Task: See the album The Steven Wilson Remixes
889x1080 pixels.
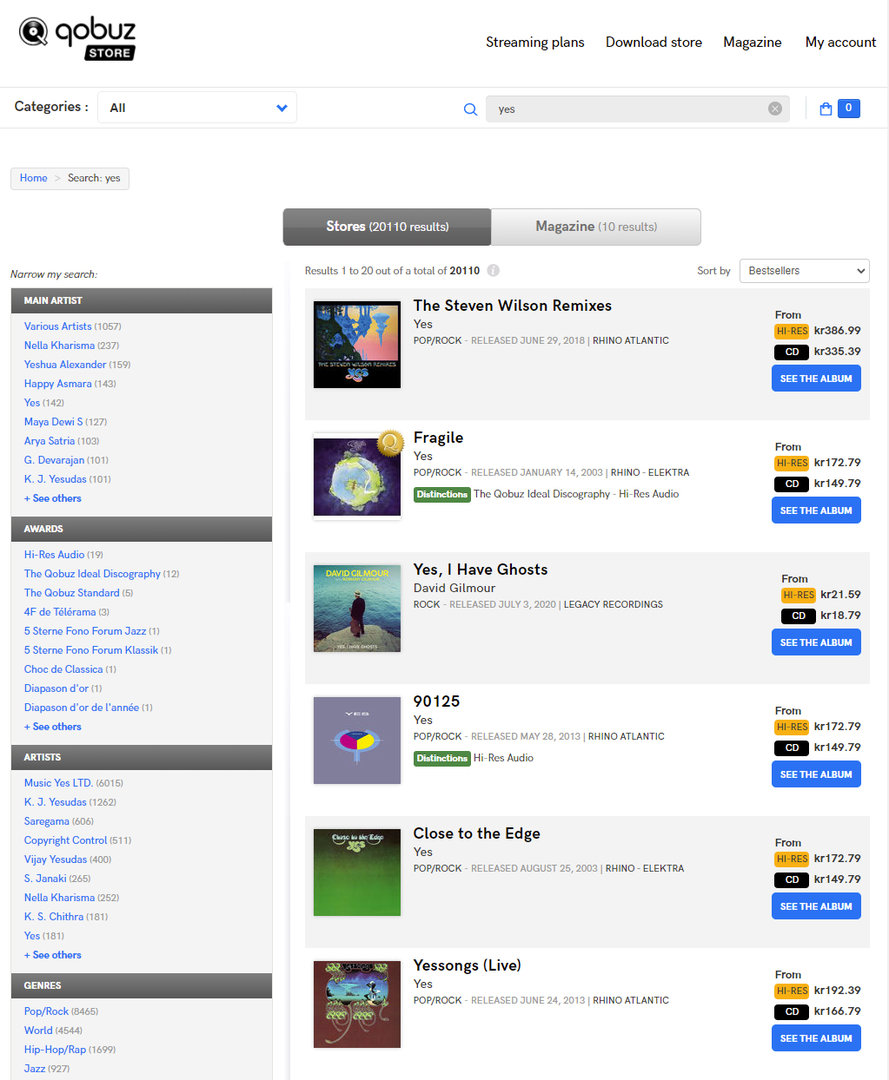Action: pos(816,379)
